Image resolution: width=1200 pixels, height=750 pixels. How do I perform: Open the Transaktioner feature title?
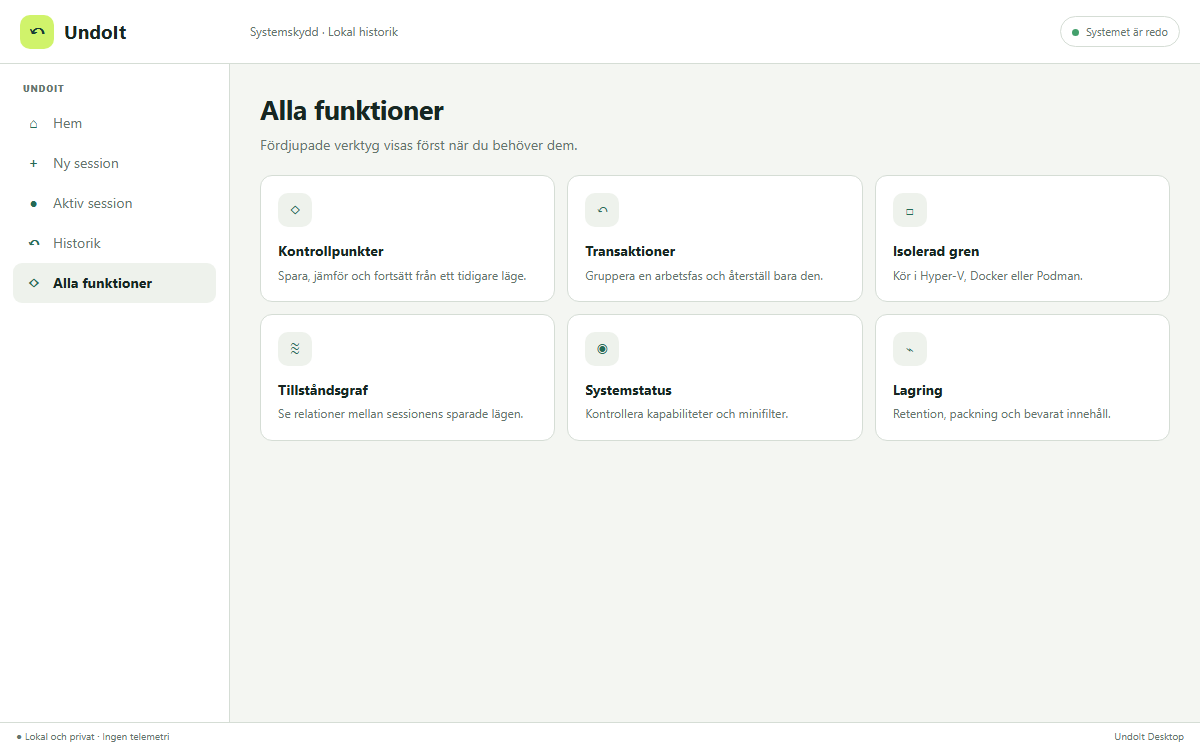pos(630,252)
